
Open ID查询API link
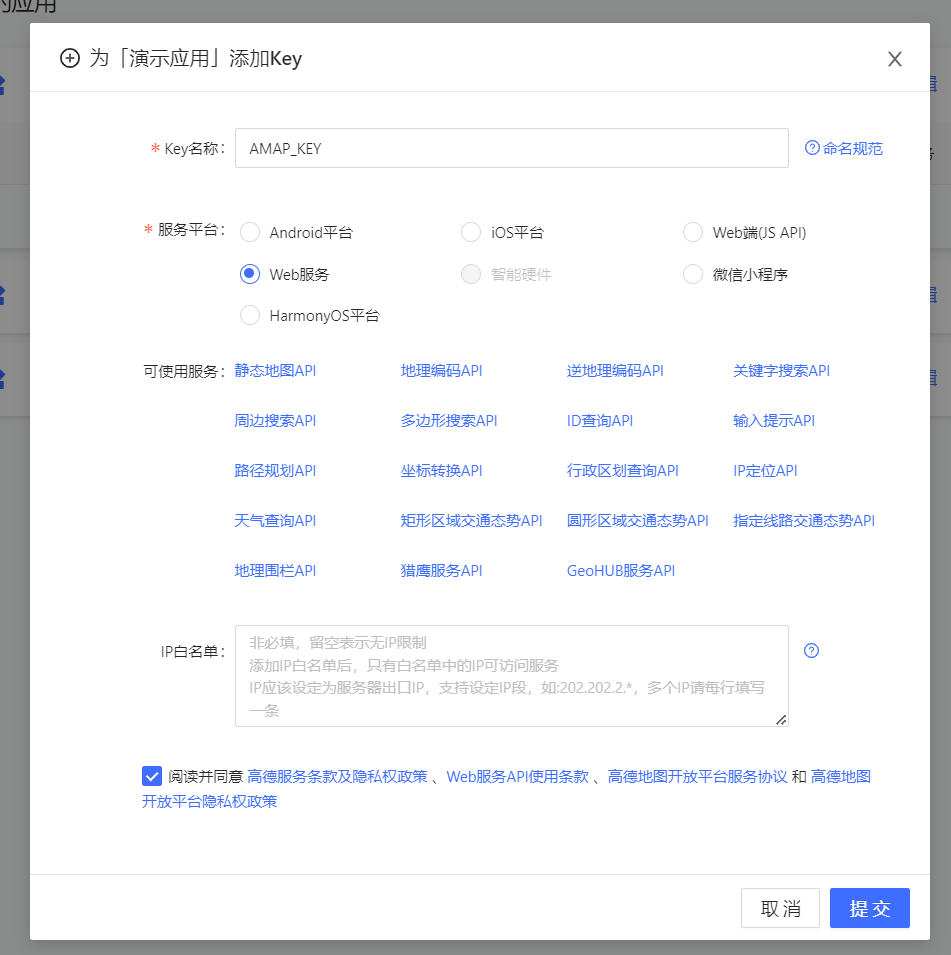600,420
